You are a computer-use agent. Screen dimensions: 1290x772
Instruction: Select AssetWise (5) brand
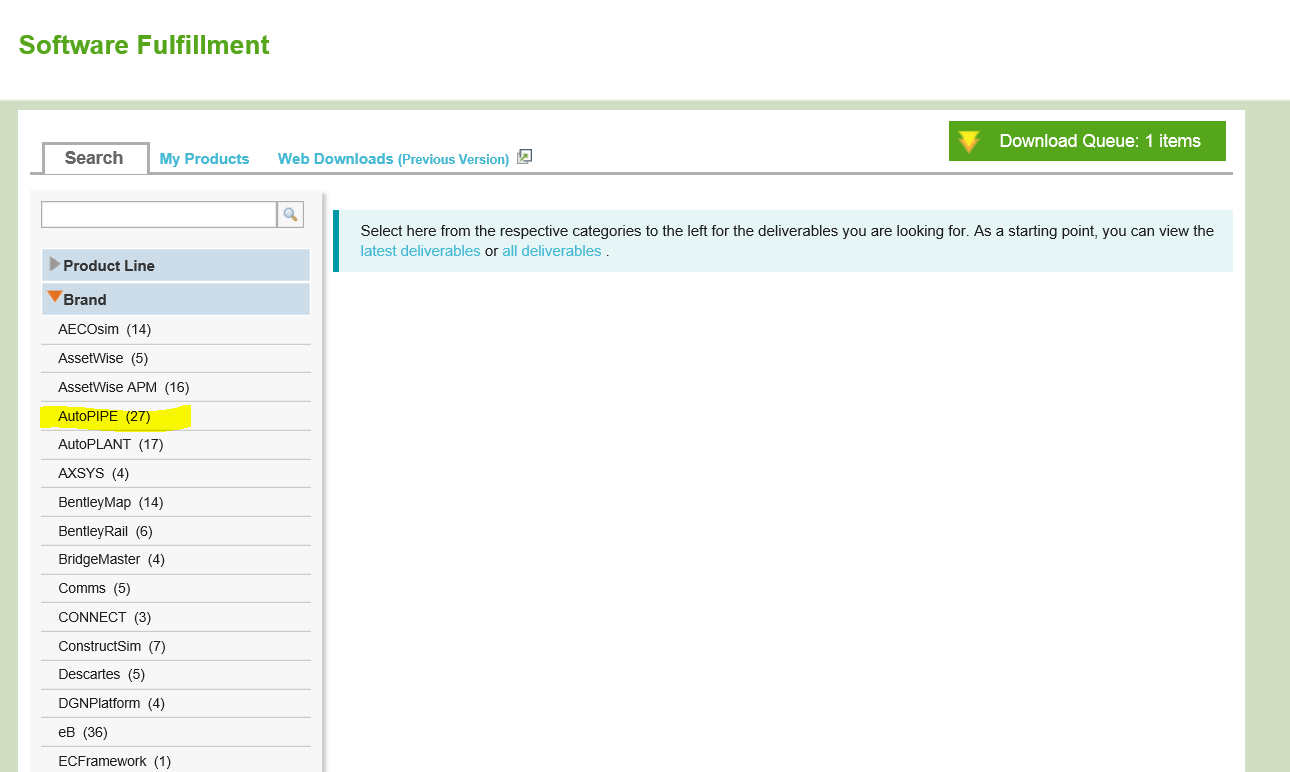click(x=103, y=358)
